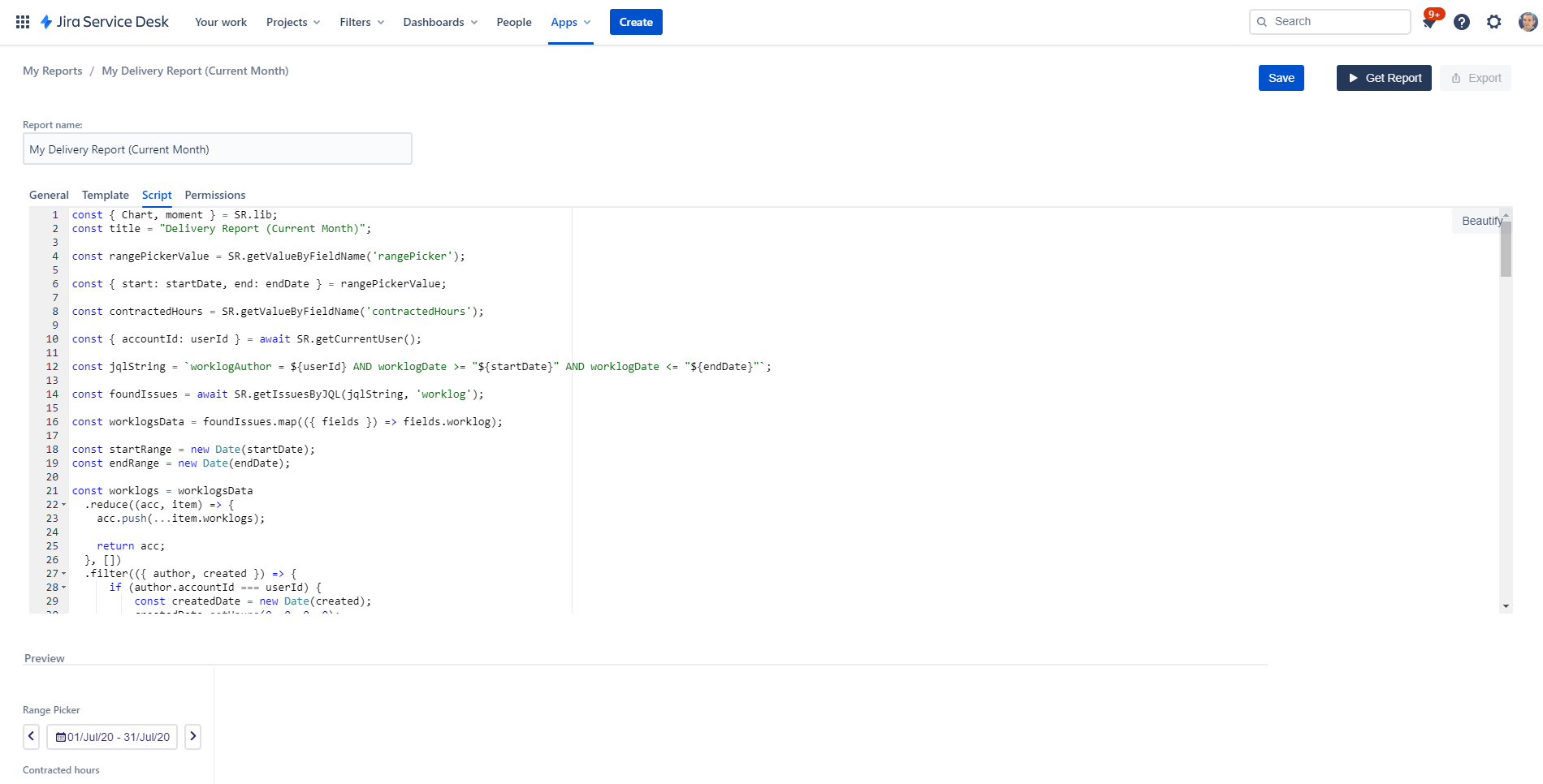Open the settings gear icon
Screen dimensions: 1543x784
point(1494,22)
